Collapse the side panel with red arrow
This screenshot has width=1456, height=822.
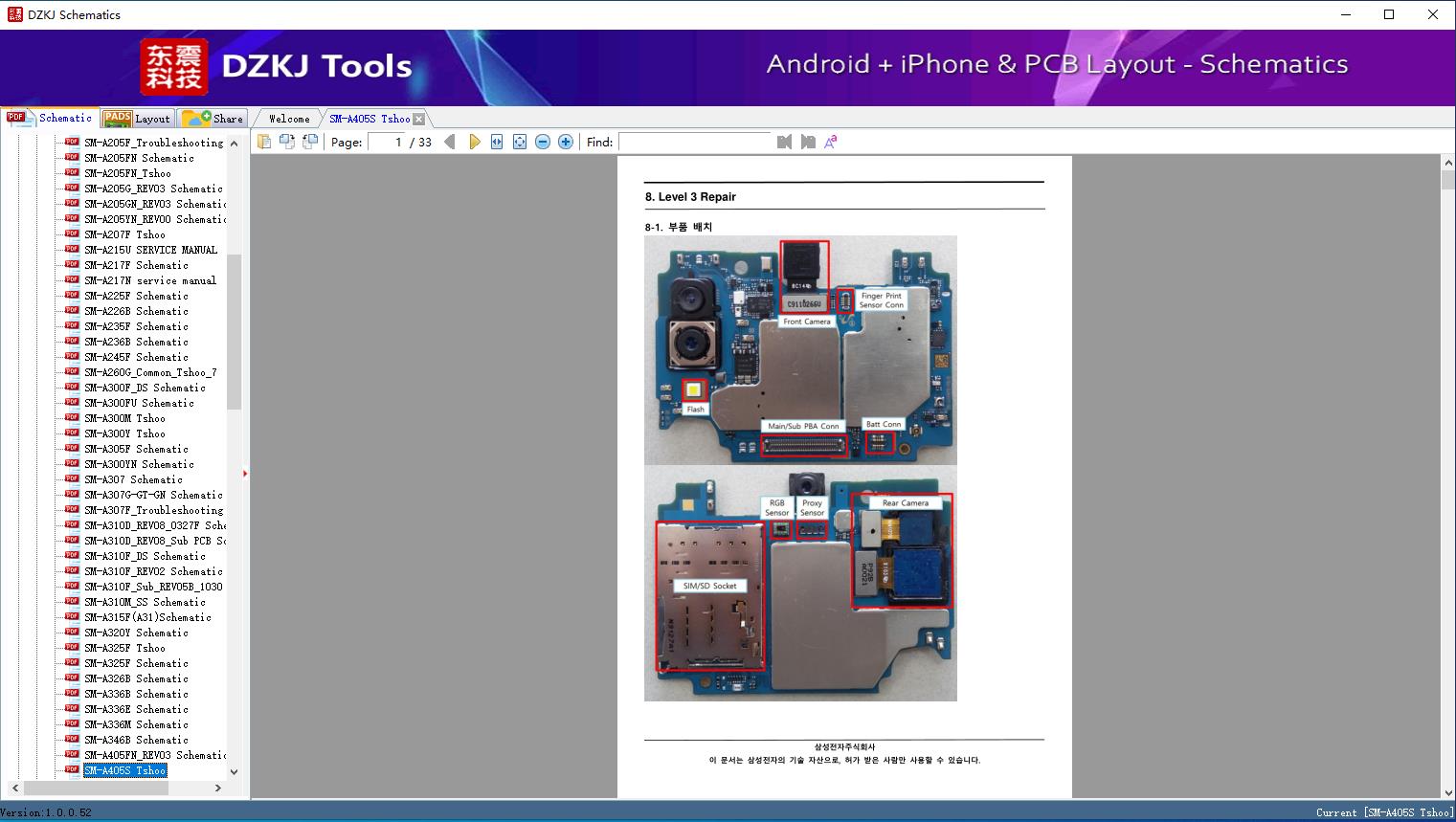tap(245, 473)
